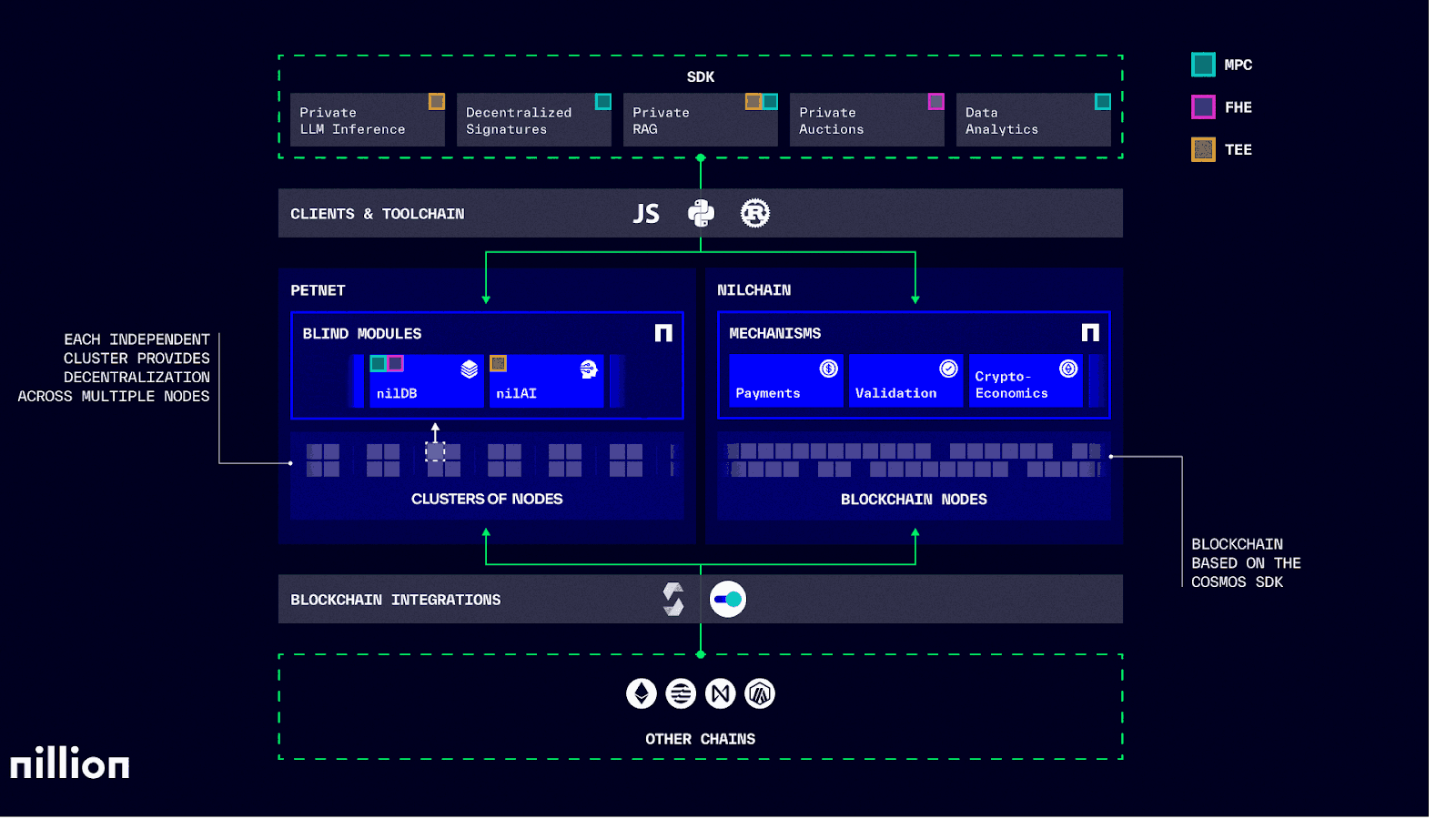Click the JS logo in Clients & Toolchain

point(646,214)
